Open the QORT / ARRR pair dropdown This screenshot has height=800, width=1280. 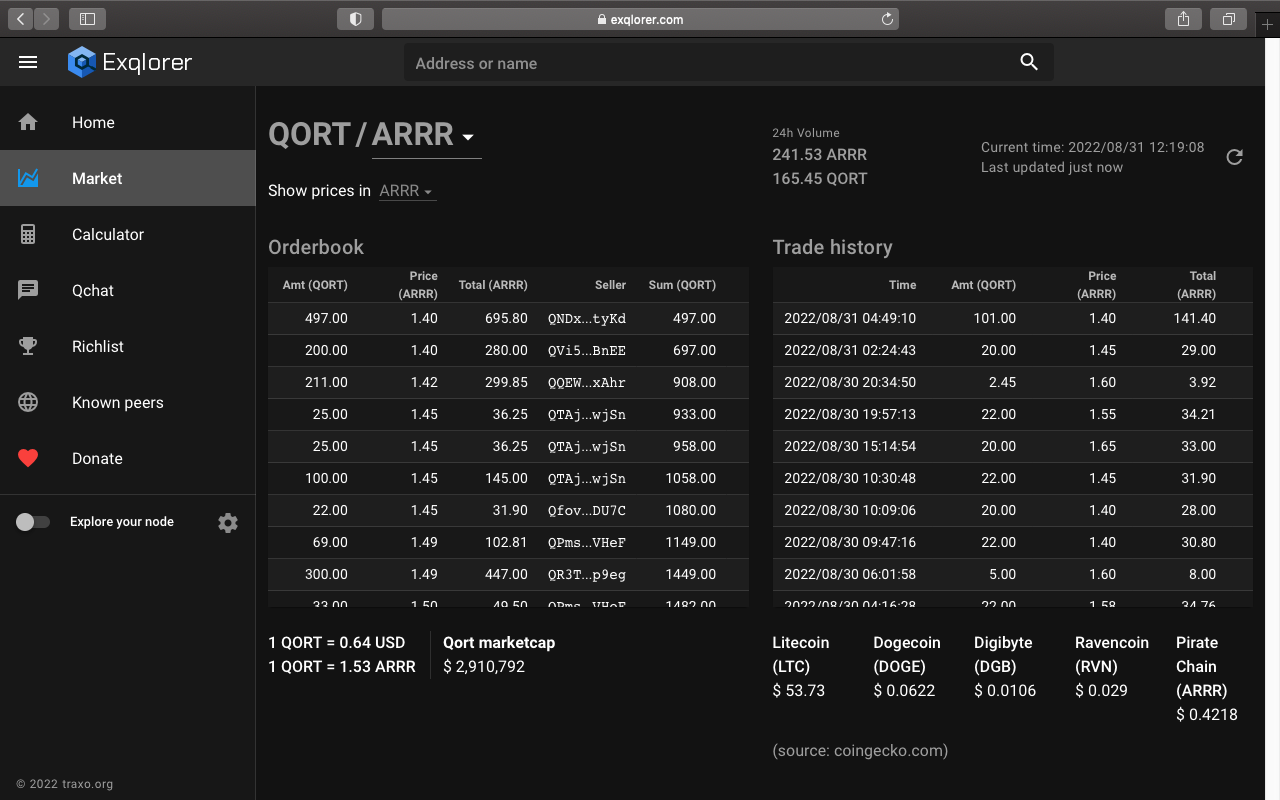click(426, 135)
